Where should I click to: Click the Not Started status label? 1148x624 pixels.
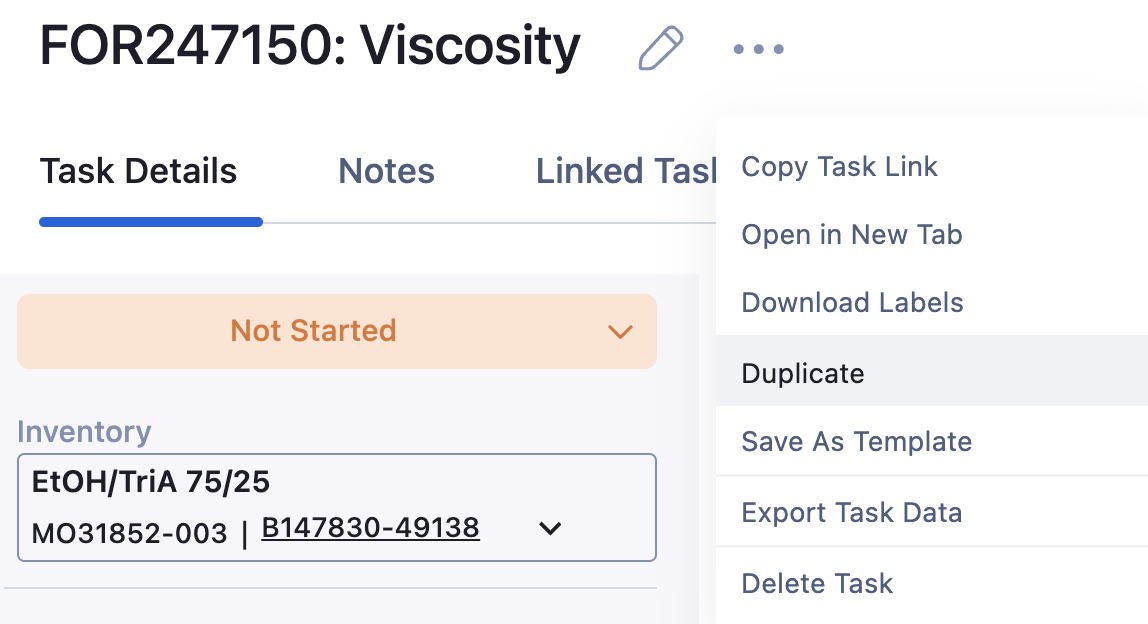point(313,331)
